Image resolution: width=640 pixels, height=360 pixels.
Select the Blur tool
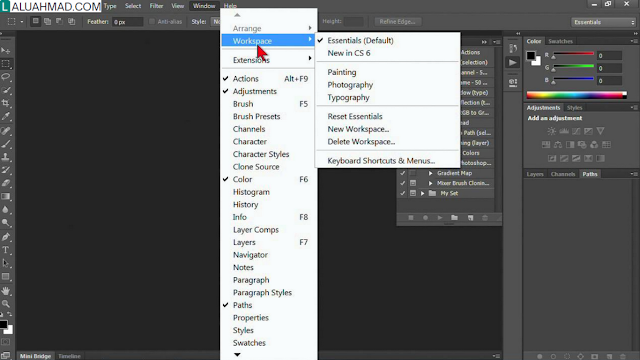pos(6,209)
